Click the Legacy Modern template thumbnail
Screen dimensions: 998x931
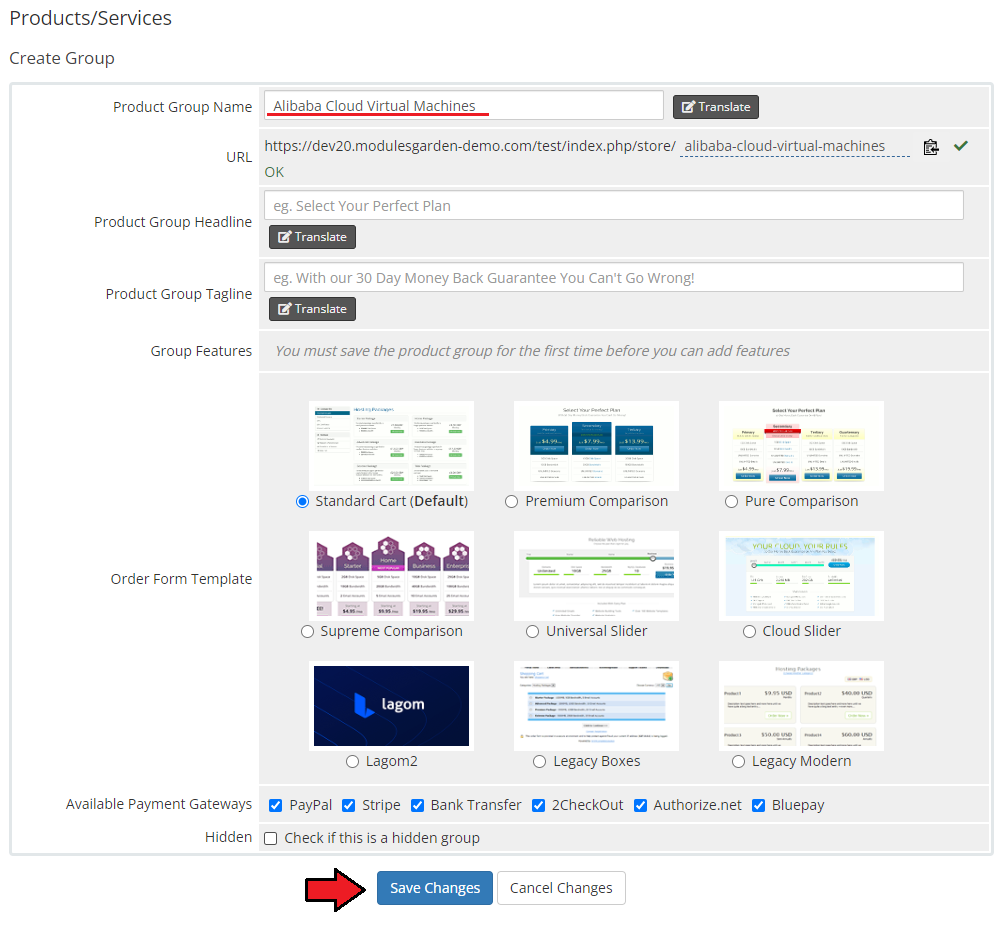pyautogui.click(x=801, y=706)
